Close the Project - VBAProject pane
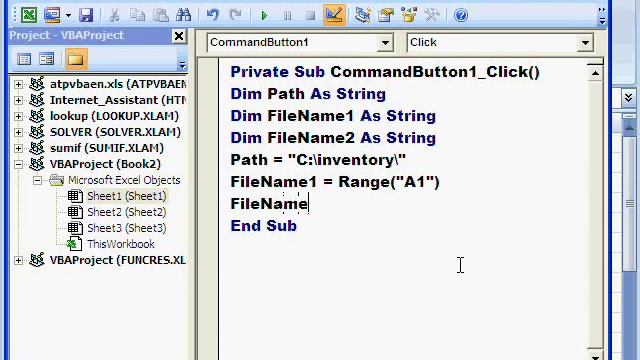 tap(178, 36)
